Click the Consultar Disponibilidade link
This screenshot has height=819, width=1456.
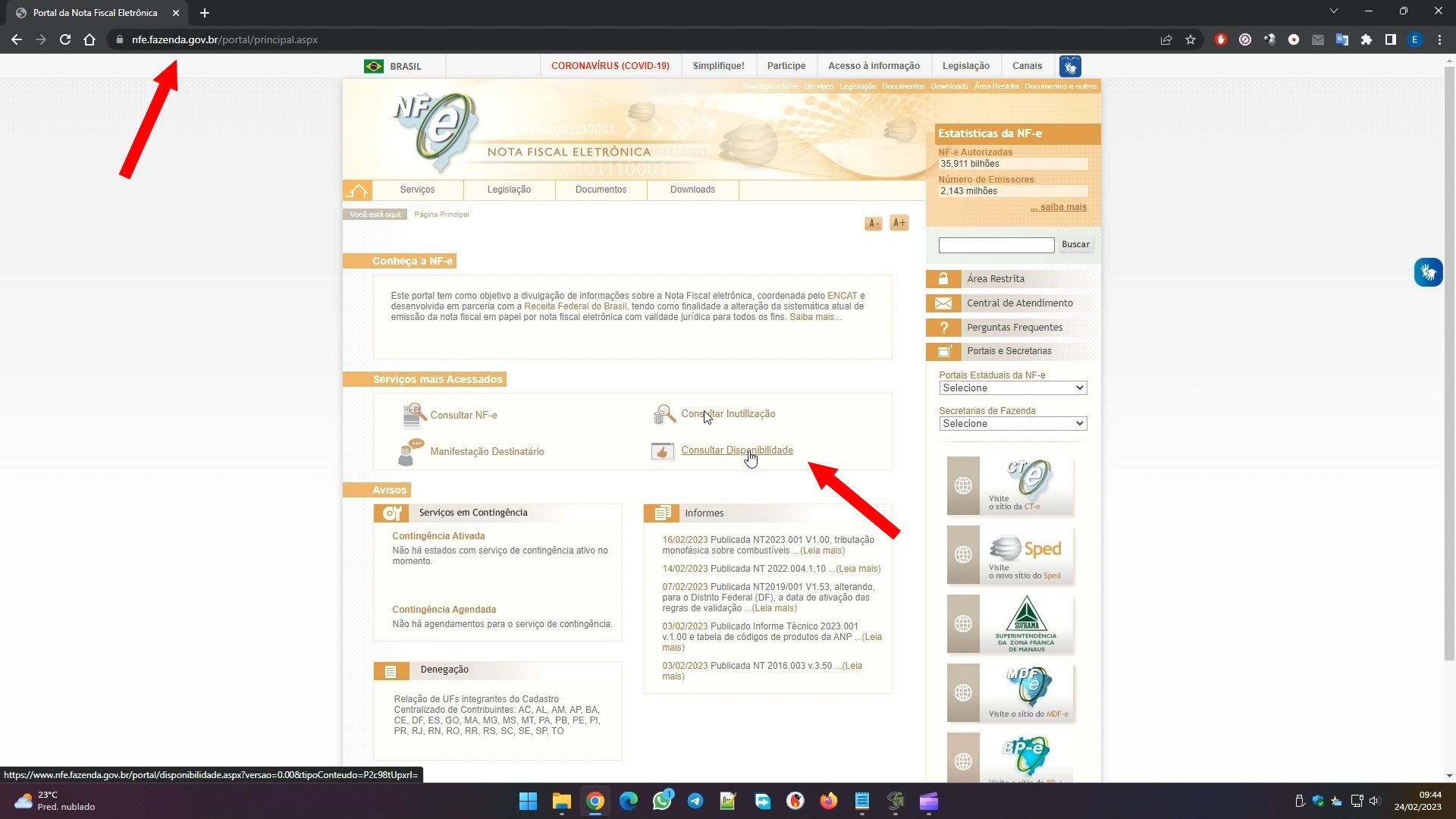[737, 450]
